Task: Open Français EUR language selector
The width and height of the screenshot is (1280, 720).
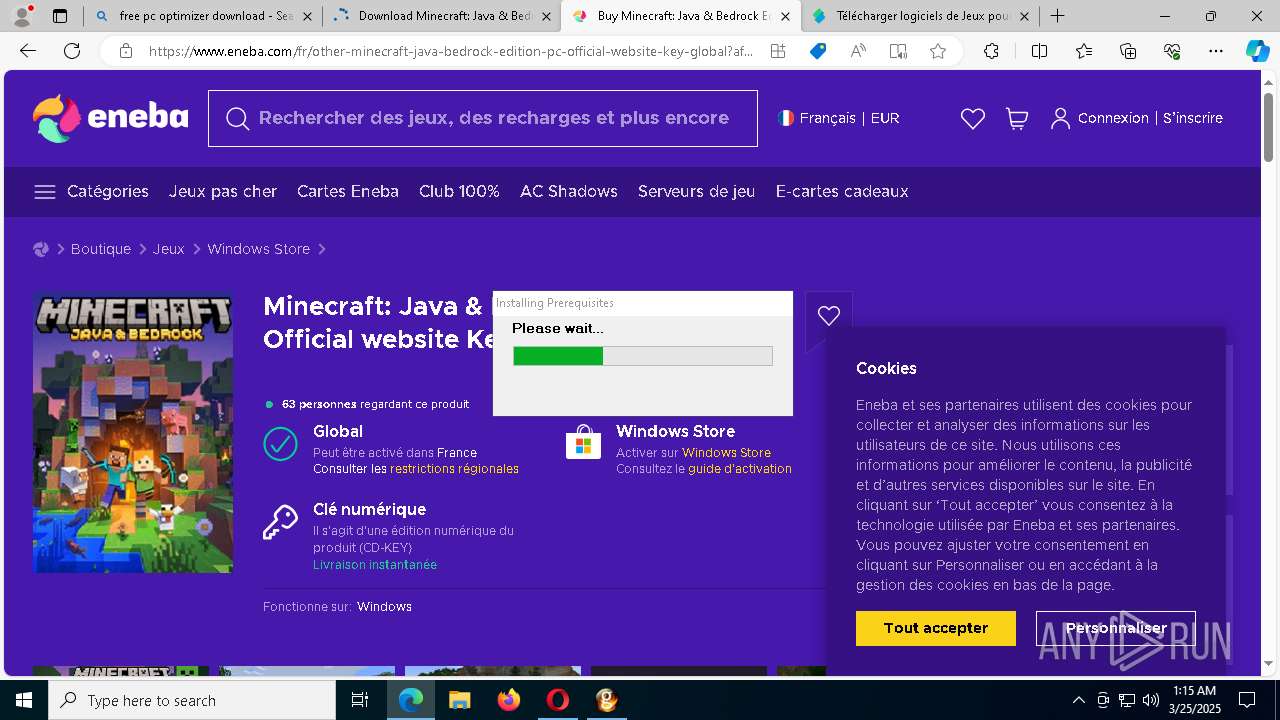Action: pyautogui.click(x=839, y=118)
